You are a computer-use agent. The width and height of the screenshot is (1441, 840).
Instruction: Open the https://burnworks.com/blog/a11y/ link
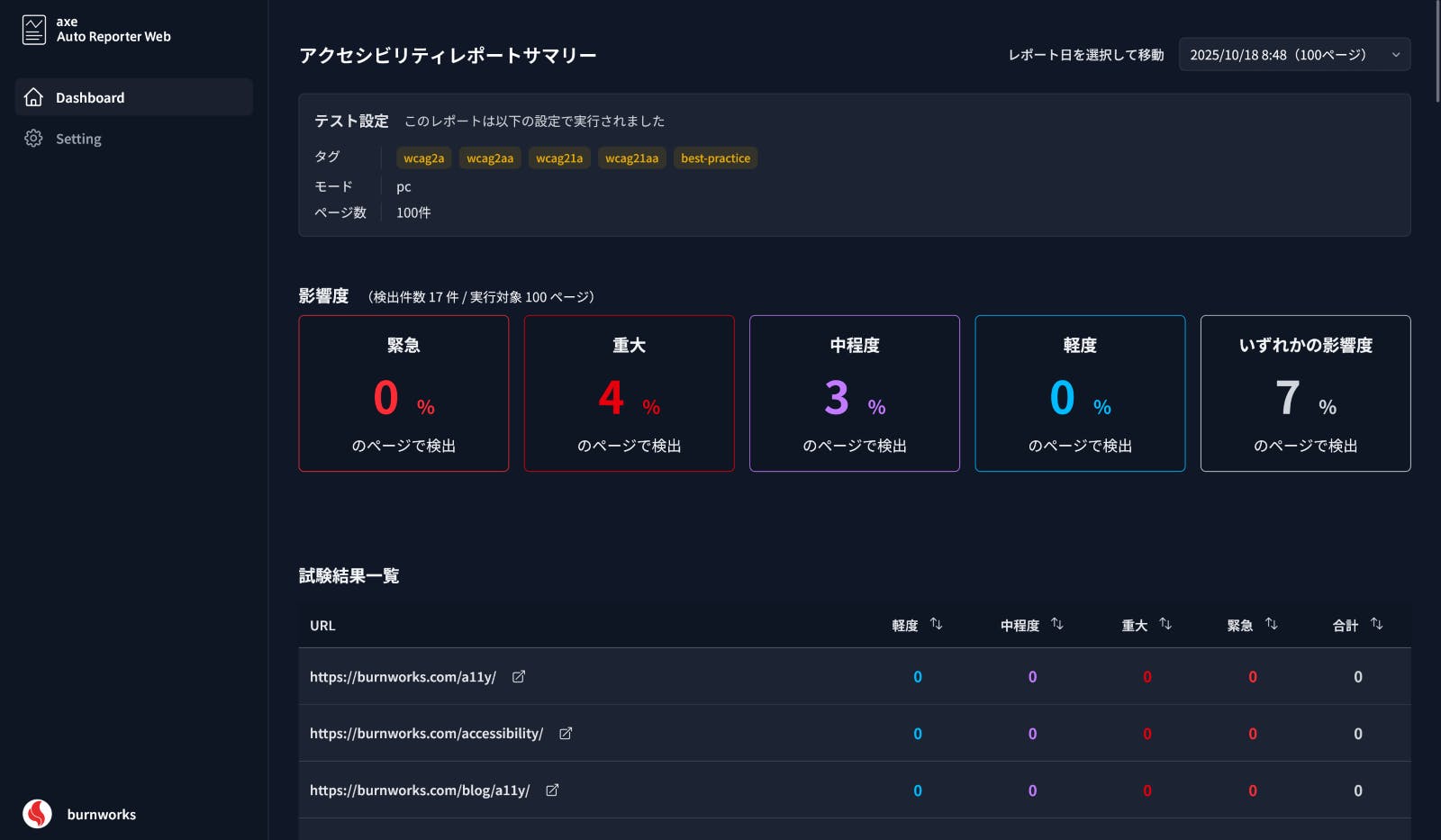pos(420,790)
